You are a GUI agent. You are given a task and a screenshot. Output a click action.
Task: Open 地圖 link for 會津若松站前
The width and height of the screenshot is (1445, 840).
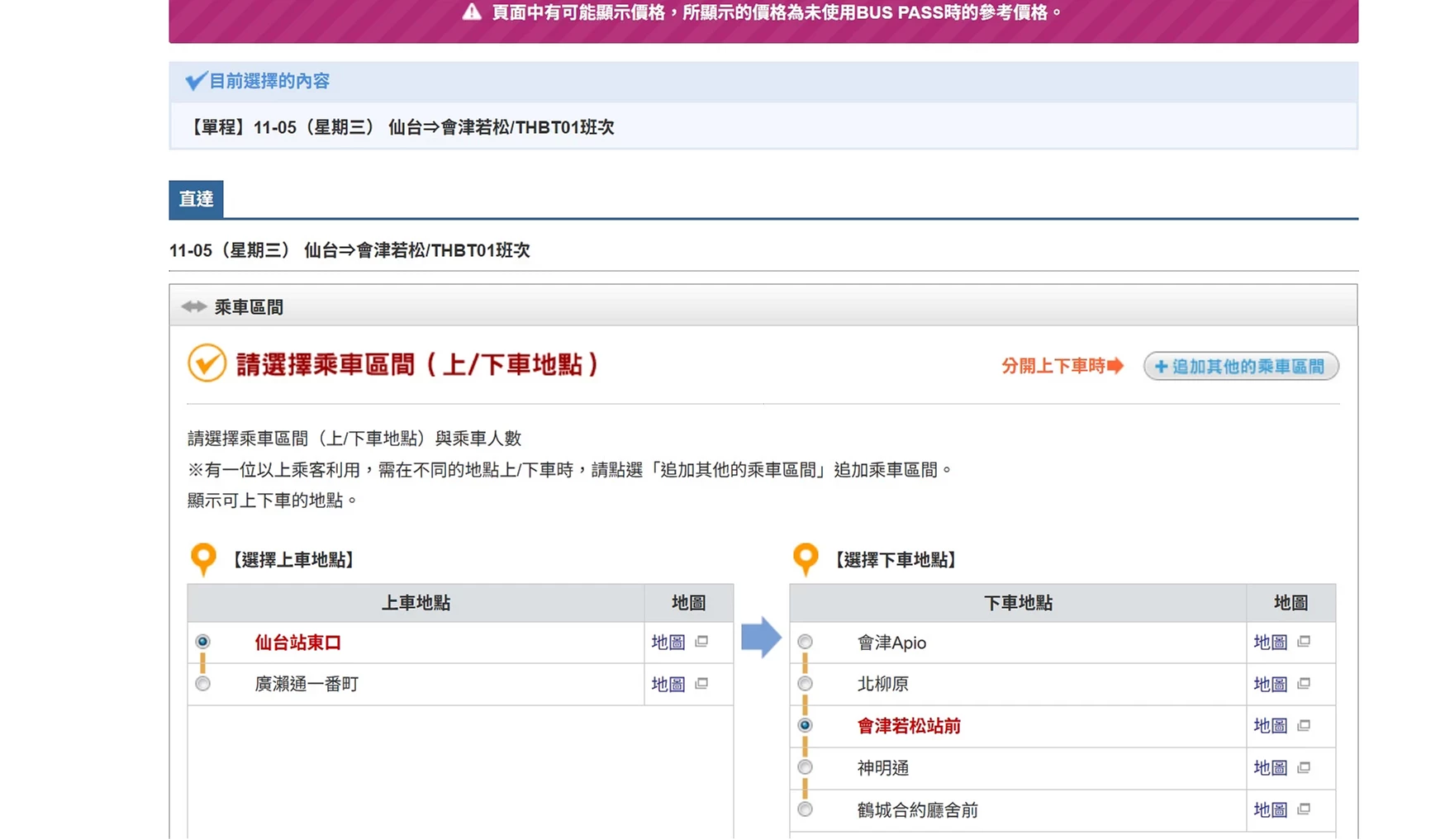tap(1270, 726)
